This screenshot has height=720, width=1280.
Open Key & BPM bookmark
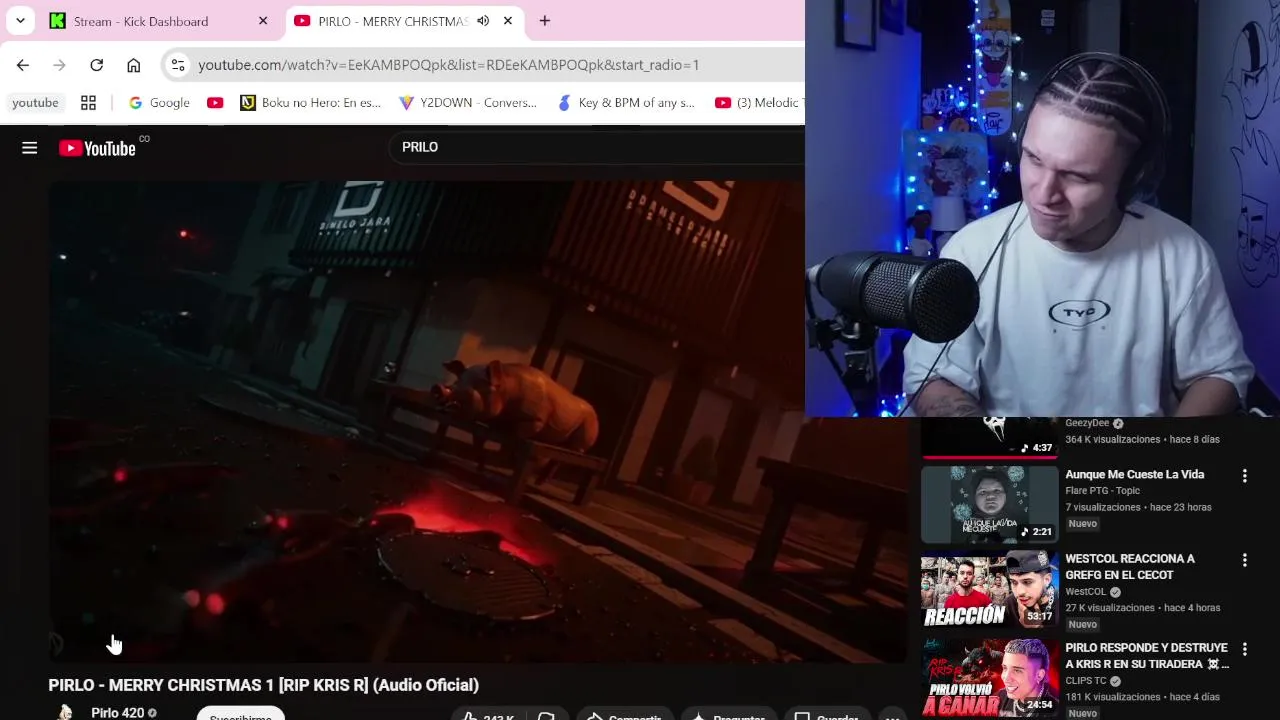[x=626, y=103]
